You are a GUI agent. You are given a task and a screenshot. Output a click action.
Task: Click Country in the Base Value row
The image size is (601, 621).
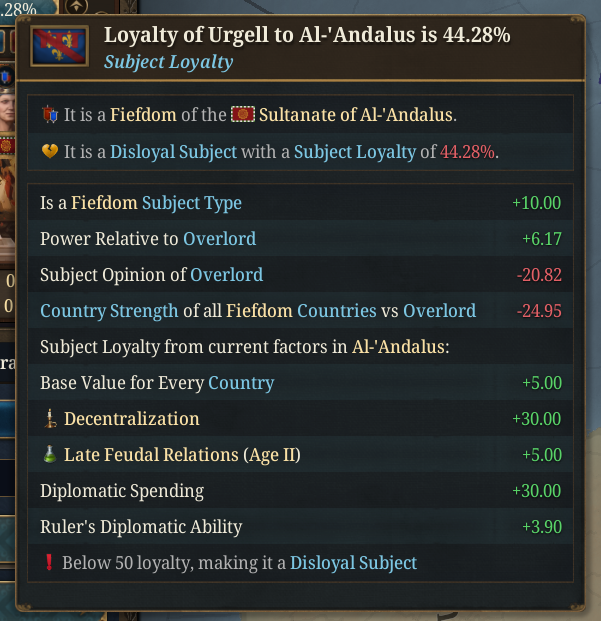click(x=239, y=383)
